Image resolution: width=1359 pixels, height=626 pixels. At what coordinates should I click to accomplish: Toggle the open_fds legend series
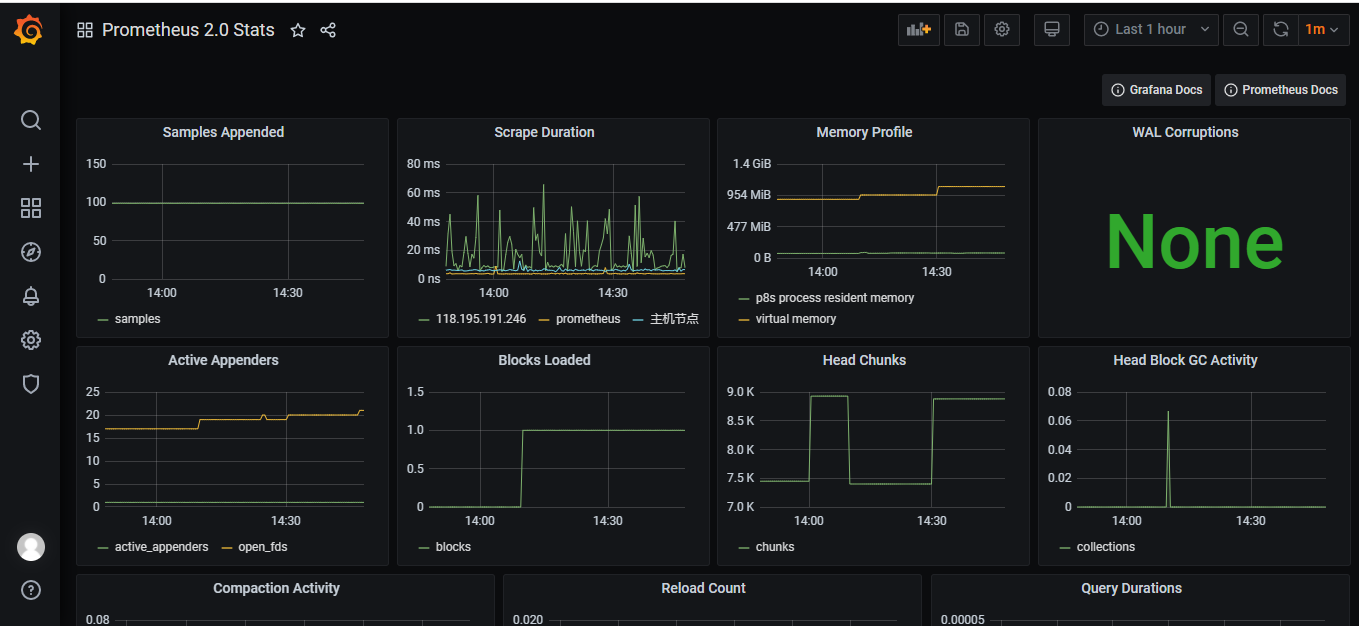262,547
